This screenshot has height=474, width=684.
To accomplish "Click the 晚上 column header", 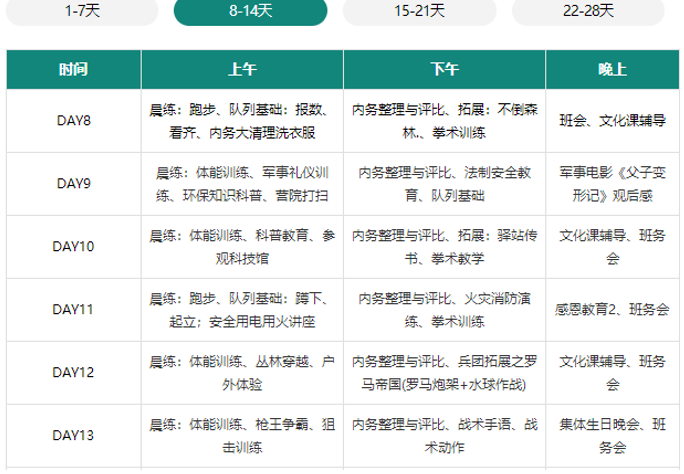I will (612, 69).
